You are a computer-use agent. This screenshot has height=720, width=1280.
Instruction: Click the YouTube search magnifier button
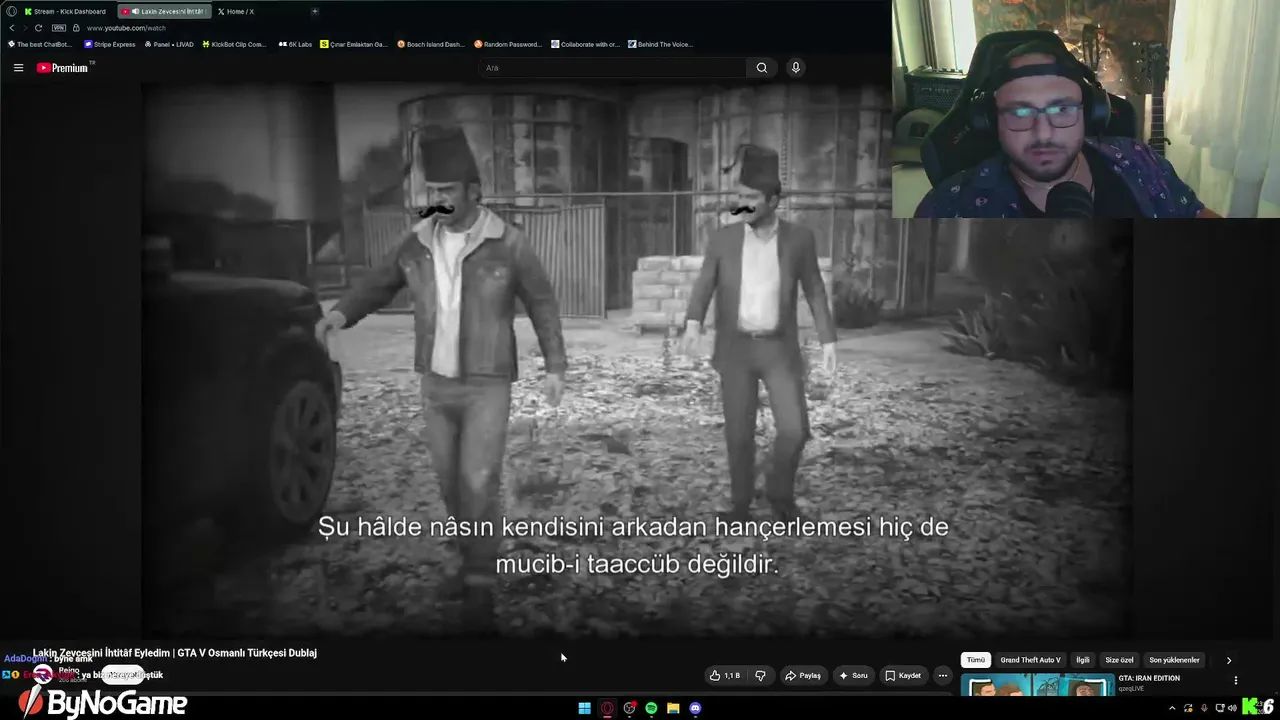762,68
